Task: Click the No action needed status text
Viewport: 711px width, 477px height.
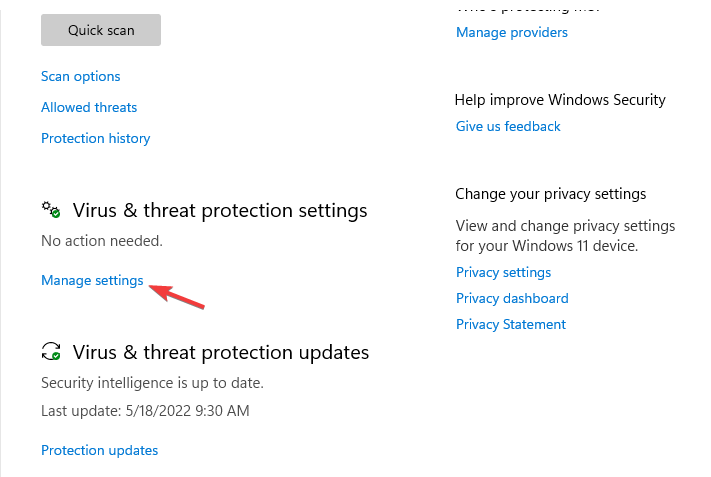Action: (x=102, y=241)
